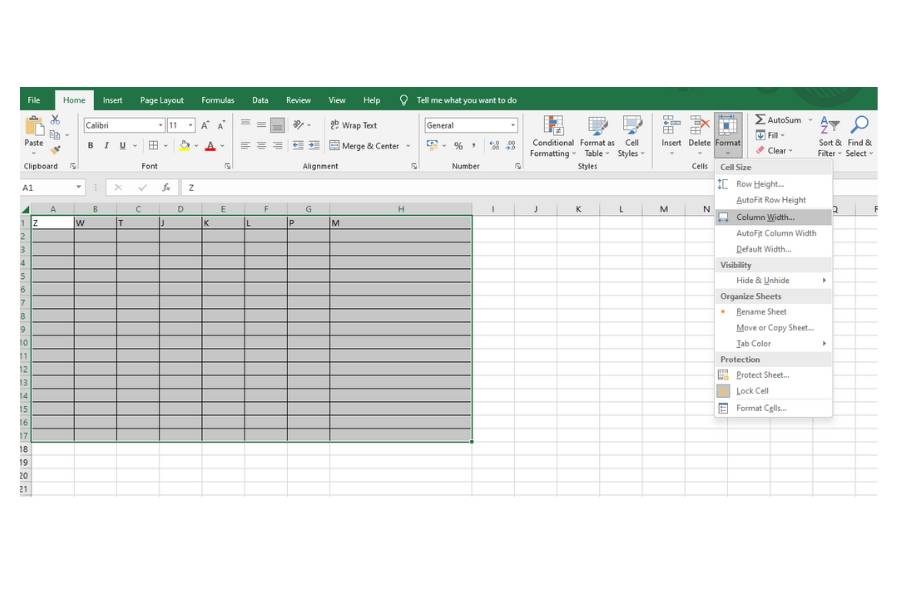This screenshot has height=600, width=900.
Task: Toggle Lock Cell option
Action: coord(773,391)
